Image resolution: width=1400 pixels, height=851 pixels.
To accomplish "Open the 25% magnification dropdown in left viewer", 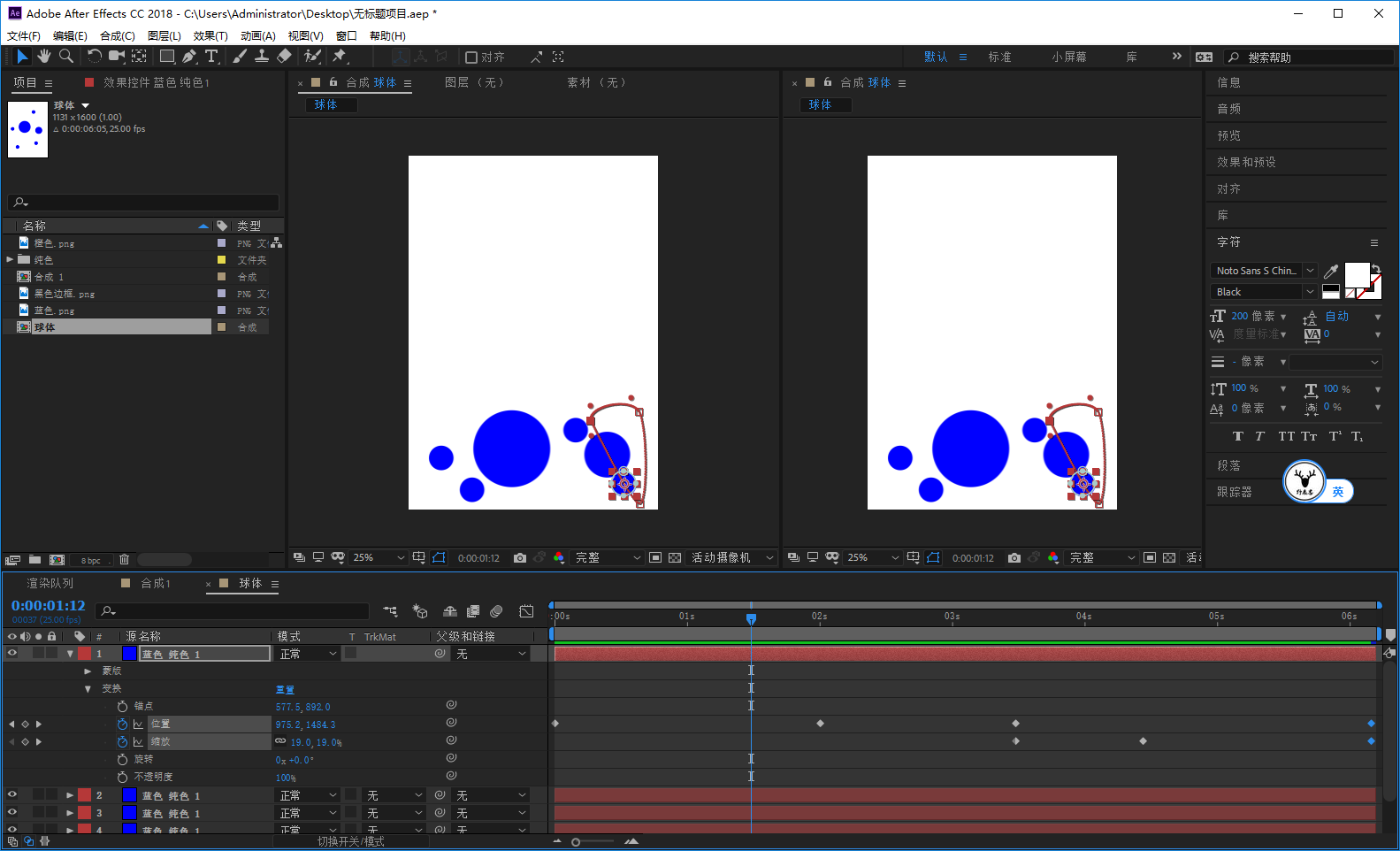I will [379, 557].
